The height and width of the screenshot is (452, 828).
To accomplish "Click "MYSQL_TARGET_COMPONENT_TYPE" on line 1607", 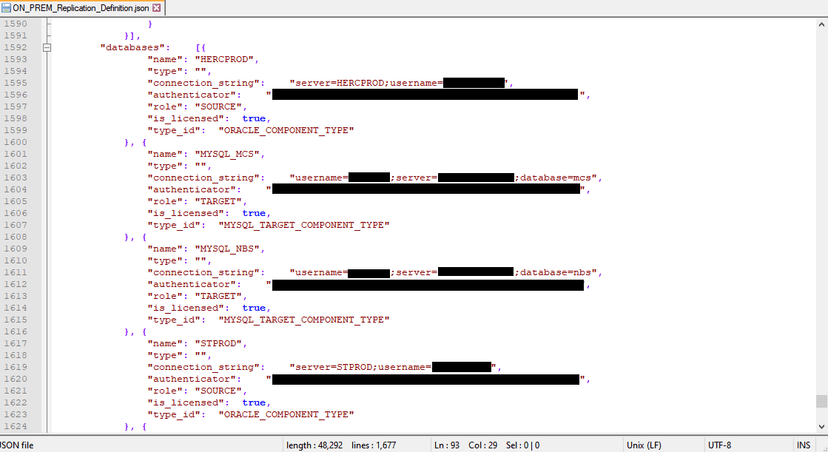I will tap(304, 225).
